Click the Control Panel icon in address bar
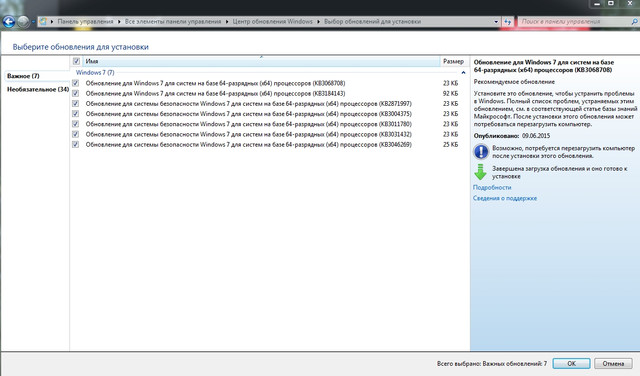 (43, 22)
